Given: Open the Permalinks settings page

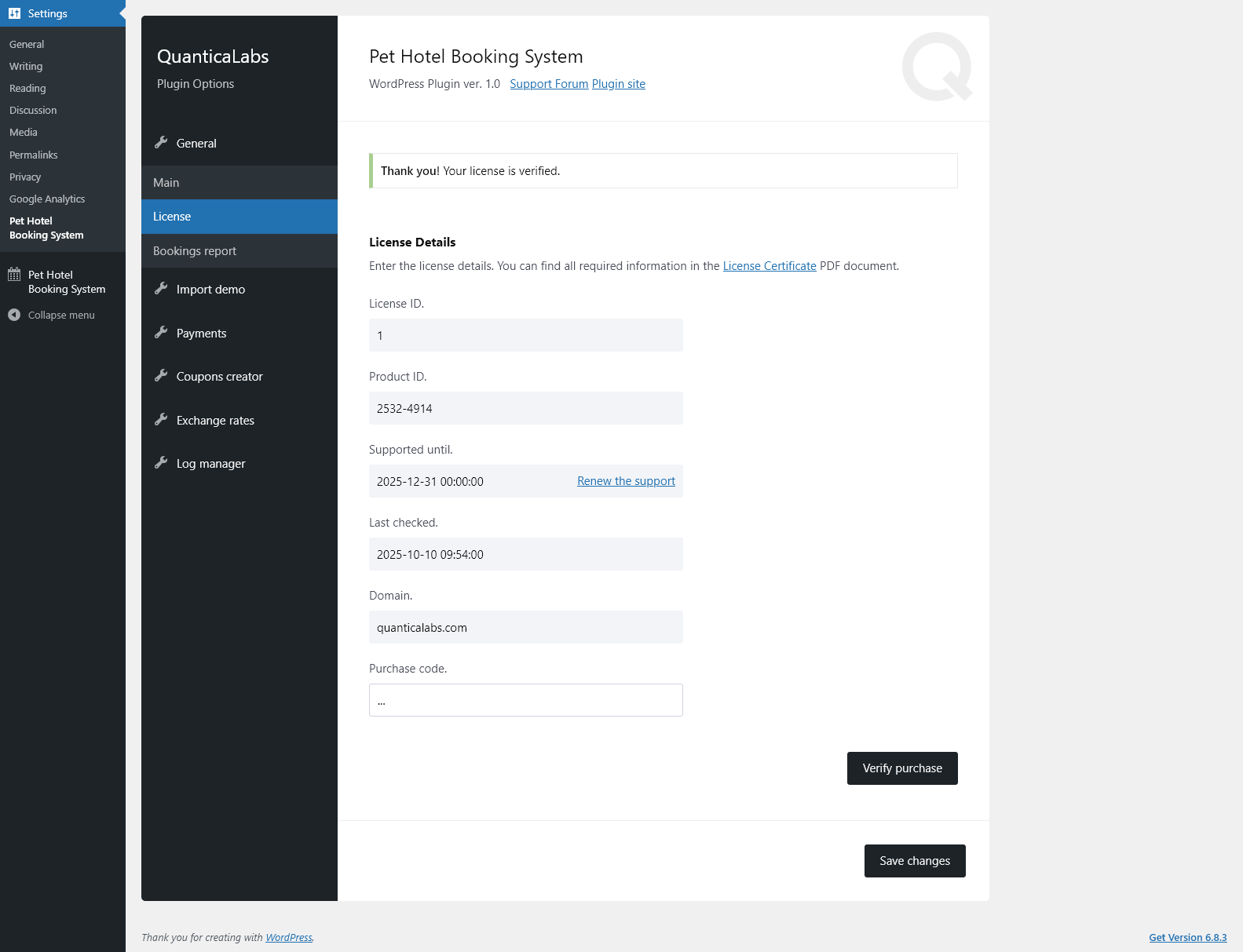Looking at the screenshot, I should tap(34, 155).
